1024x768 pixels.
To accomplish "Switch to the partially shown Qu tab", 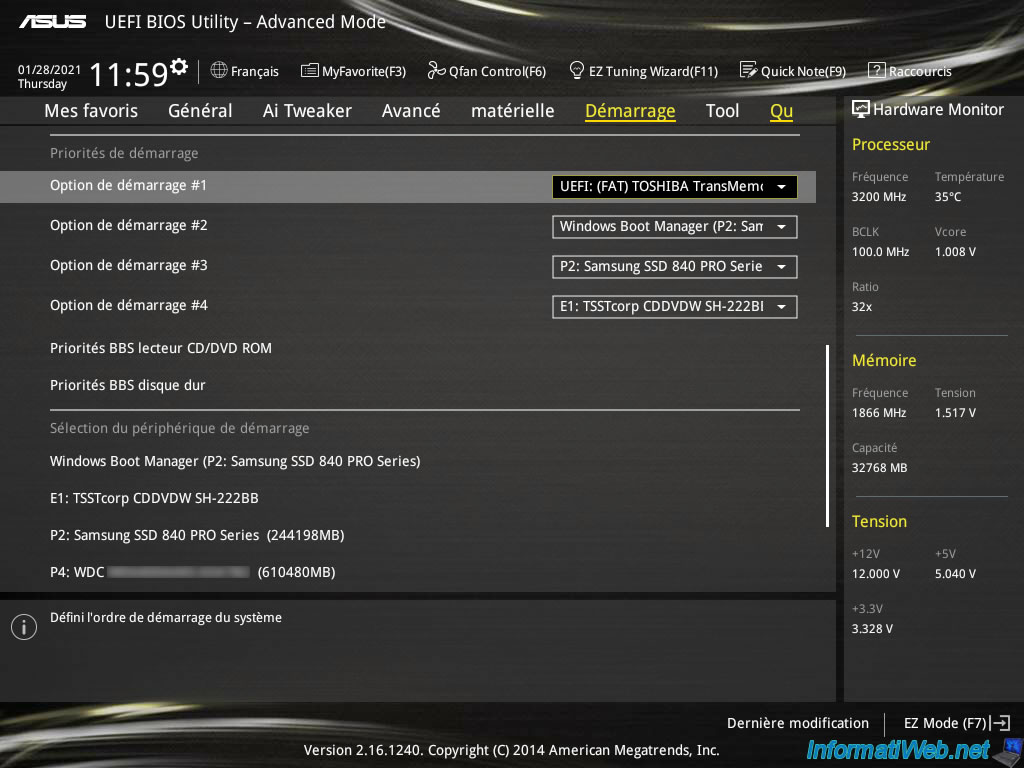I will [x=782, y=111].
